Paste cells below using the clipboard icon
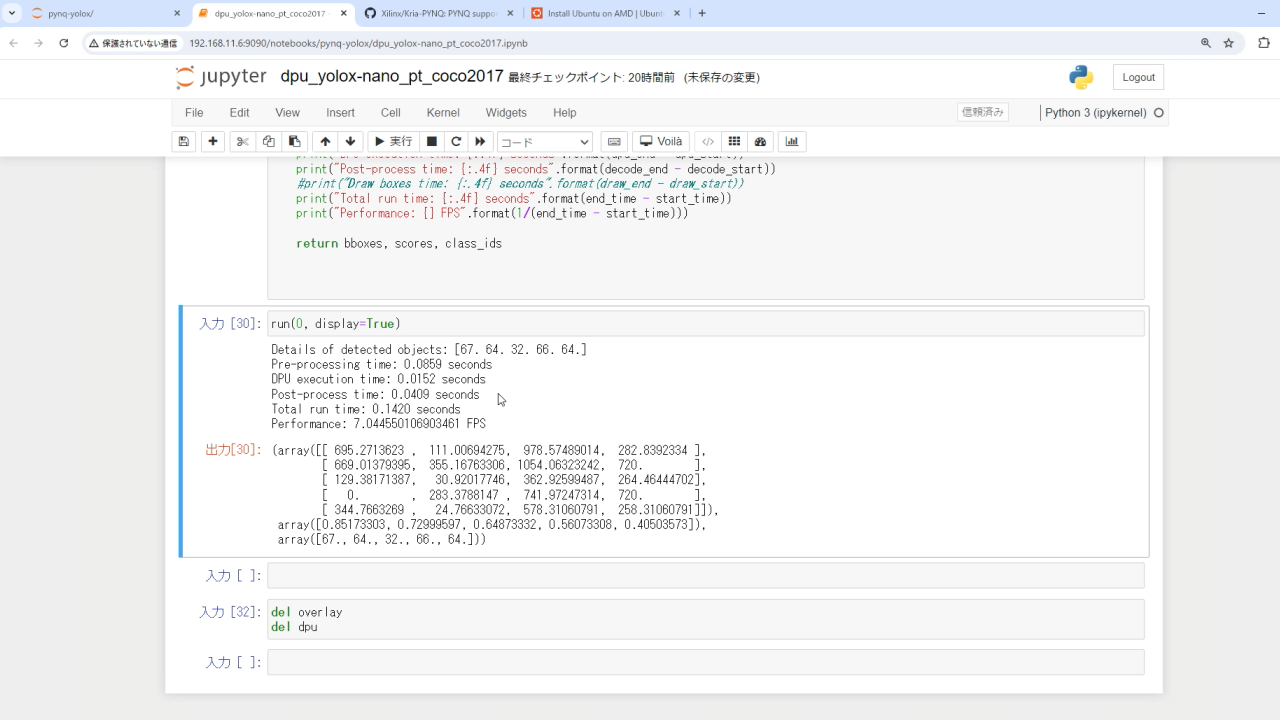Viewport: 1280px width, 720px height. (x=294, y=142)
